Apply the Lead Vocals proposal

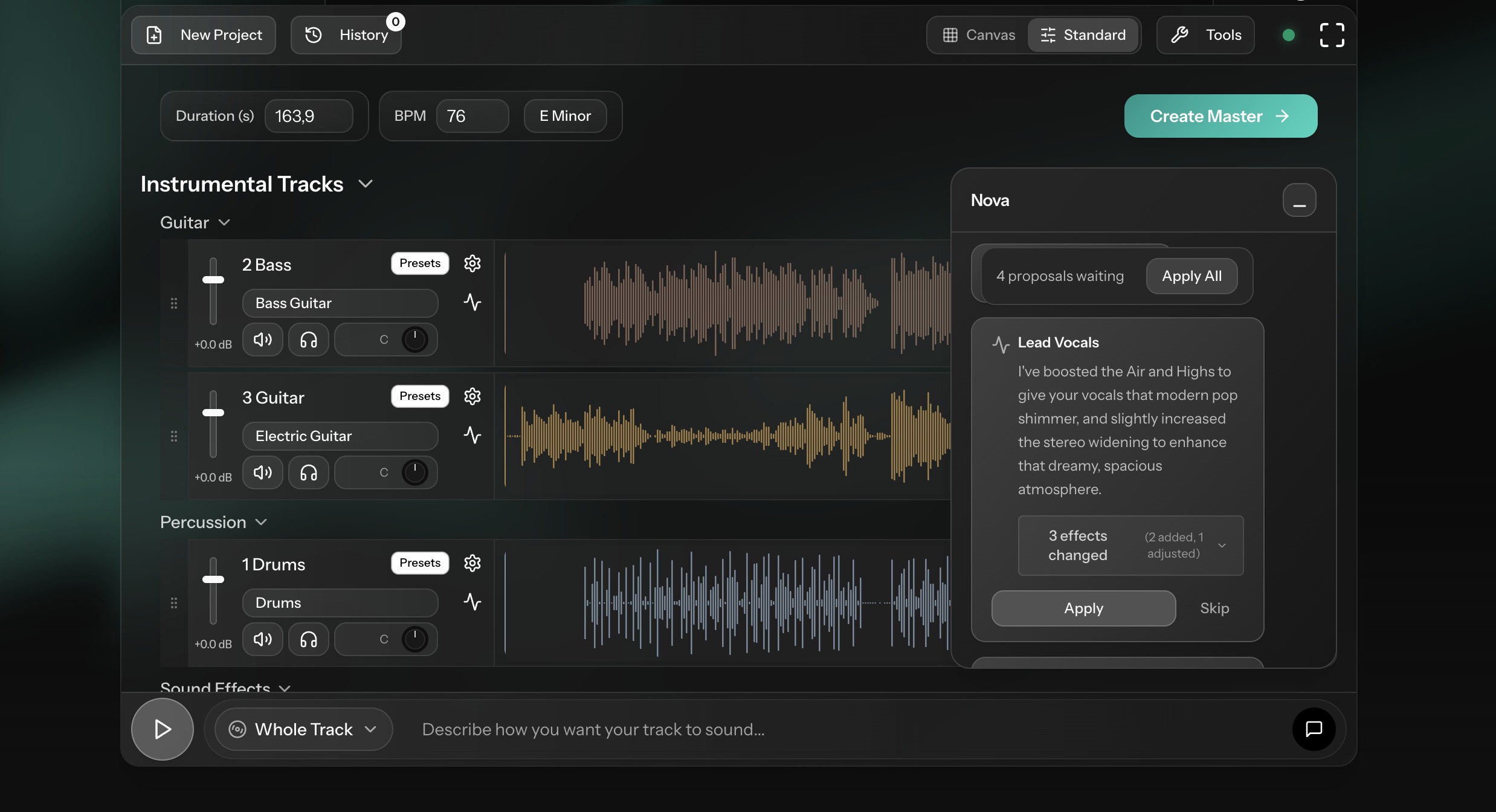tap(1083, 608)
